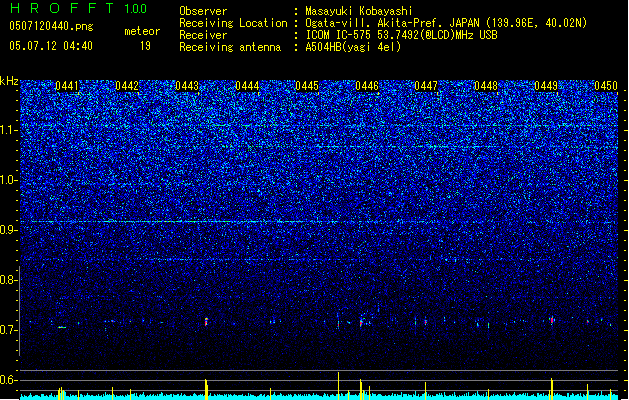
Task: Click the date stamp 05.07.12 04:40
Action: pyautogui.click(x=51, y=46)
